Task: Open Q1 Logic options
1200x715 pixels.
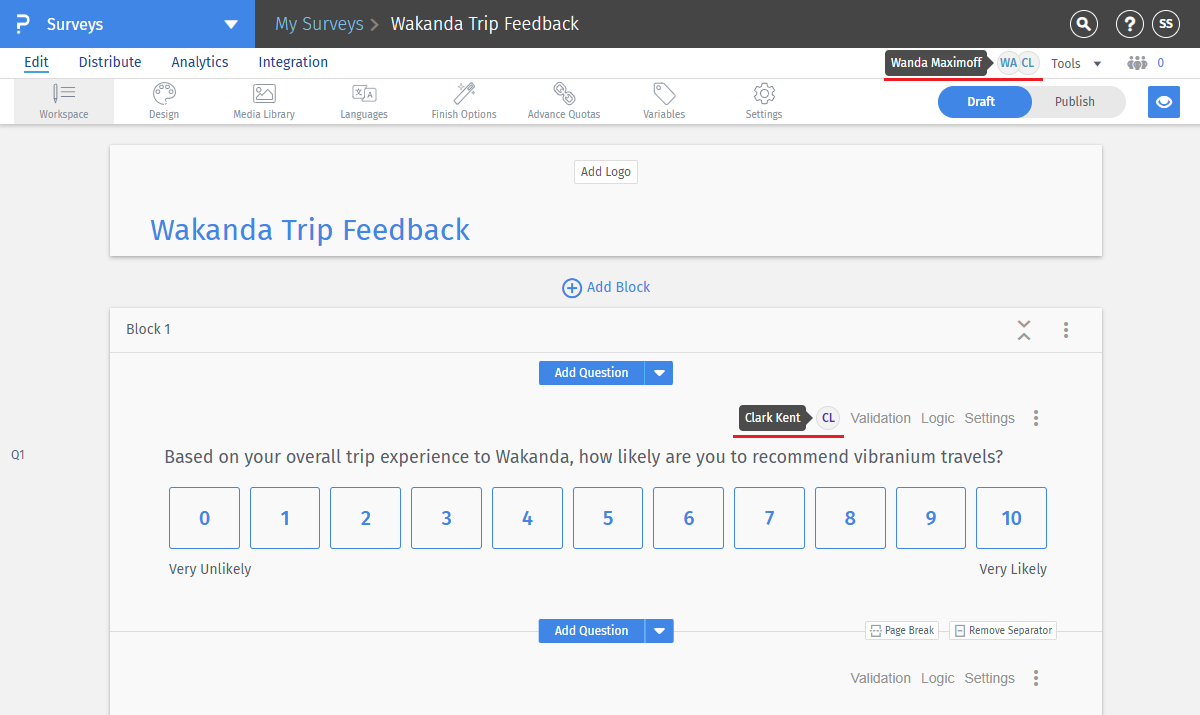Action: click(938, 418)
